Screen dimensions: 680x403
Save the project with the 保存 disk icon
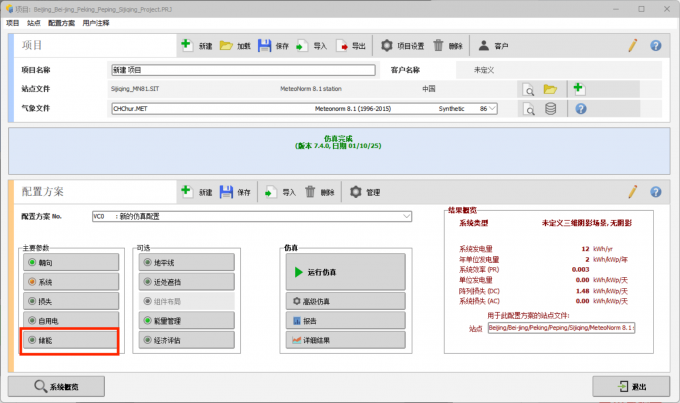point(264,45)
